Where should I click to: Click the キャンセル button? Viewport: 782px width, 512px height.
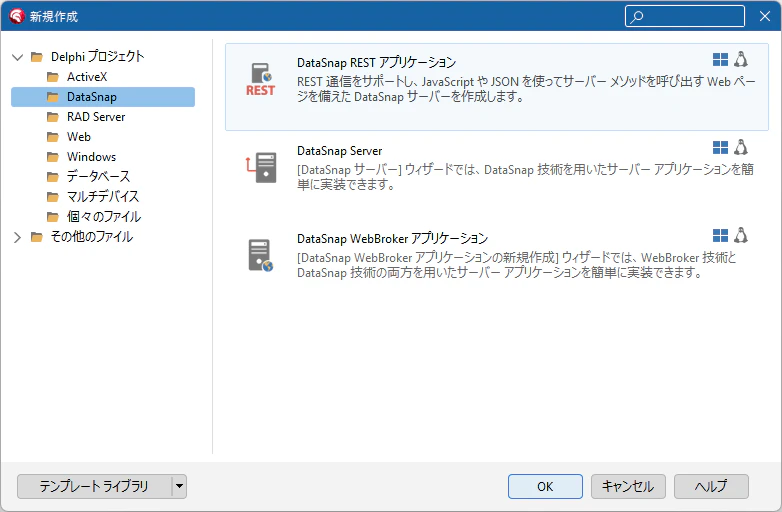coord(628,486)
